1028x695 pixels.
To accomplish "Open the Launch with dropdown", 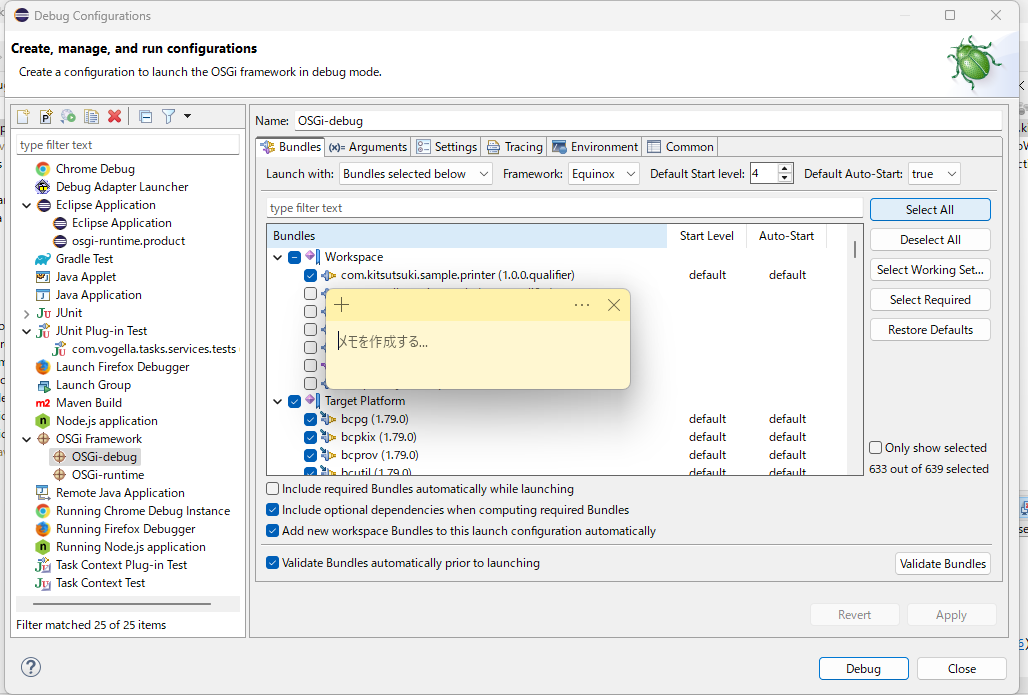I will coord(416,174).
